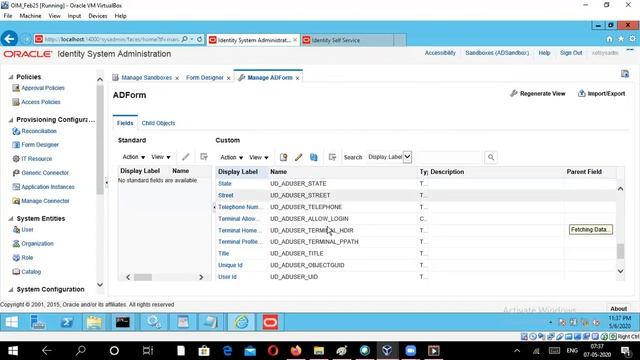Click the browser refresh icon
Screen dimensions: 640x360
point(200,39)
